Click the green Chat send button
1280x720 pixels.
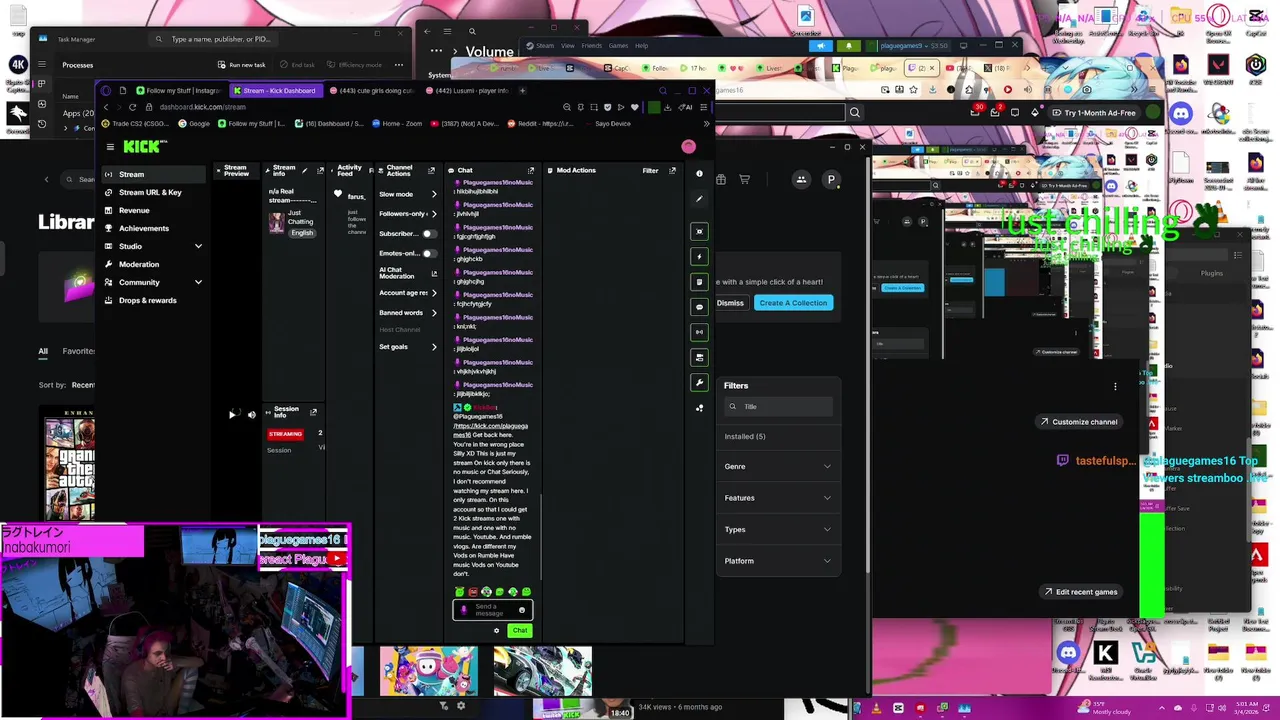(x=520, y=630)
